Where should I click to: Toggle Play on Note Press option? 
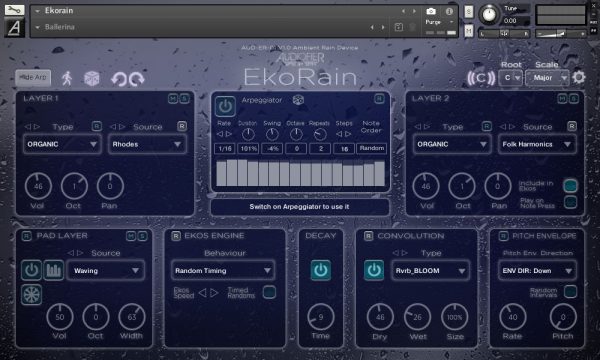pos(570,202)
